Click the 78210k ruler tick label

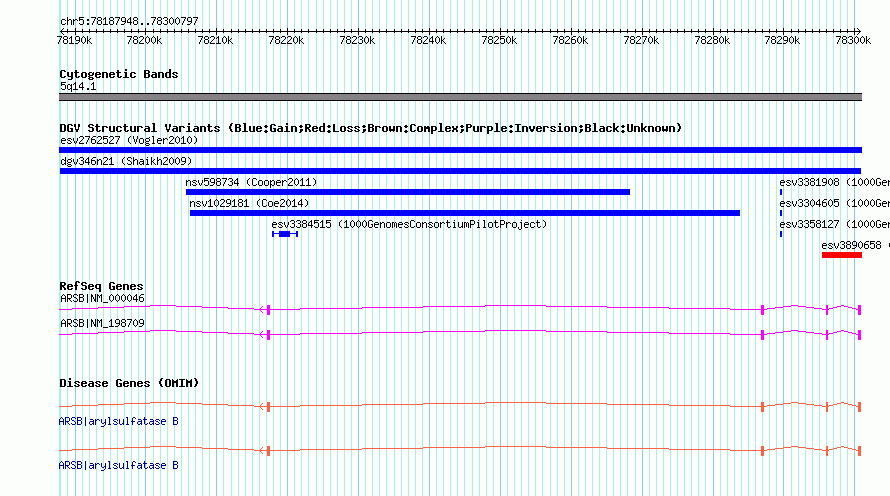215,40
